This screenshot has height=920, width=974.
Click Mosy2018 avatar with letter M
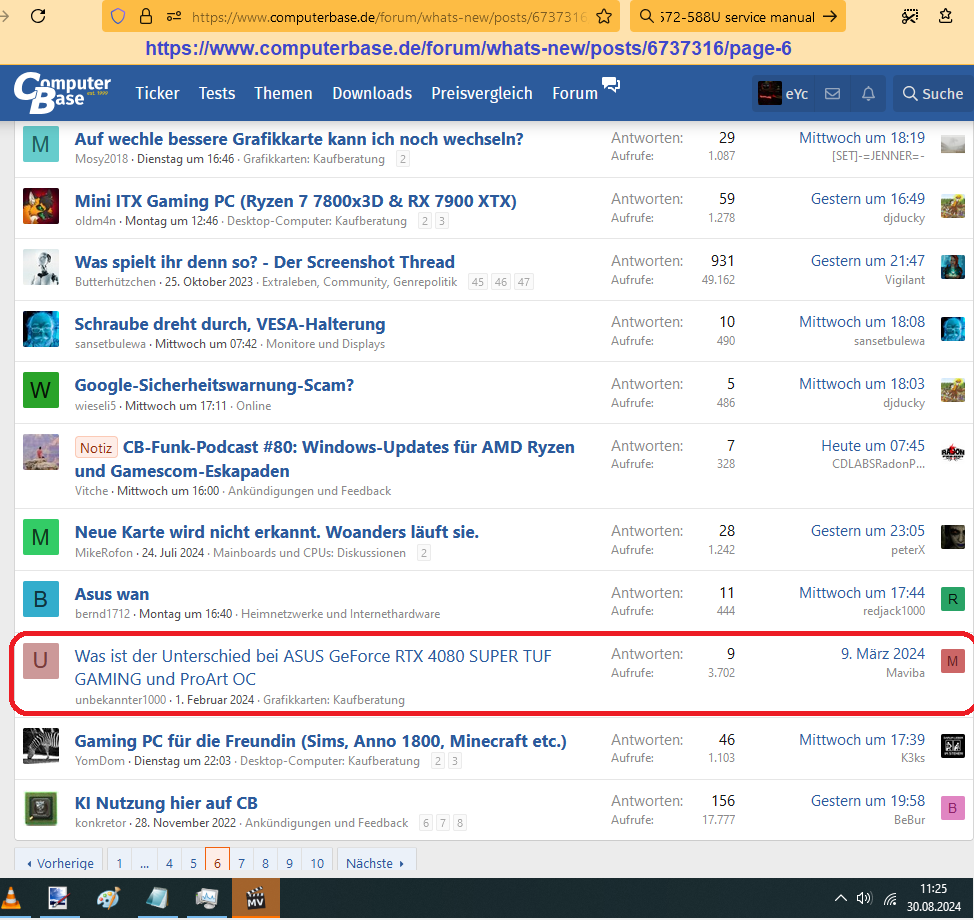[x=41, y=144]
